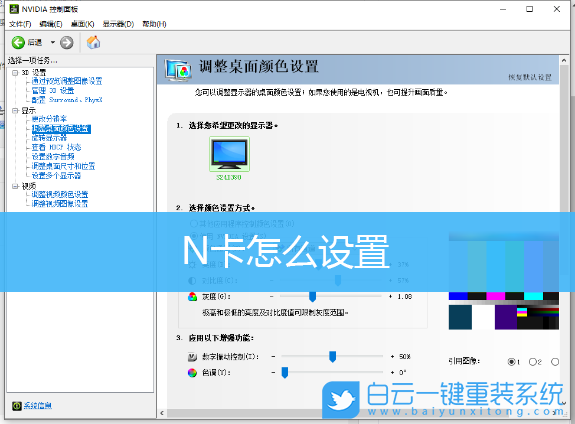575x424 pixels.
Task: Open the 桌面(K) menu
Action: point(83,24)
